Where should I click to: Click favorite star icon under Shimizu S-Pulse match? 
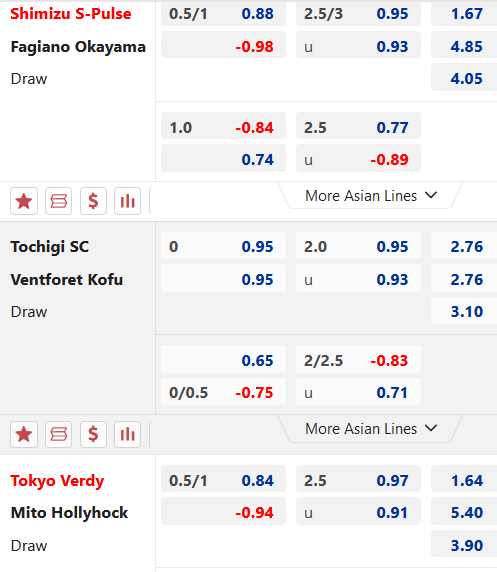click(24, 201)
